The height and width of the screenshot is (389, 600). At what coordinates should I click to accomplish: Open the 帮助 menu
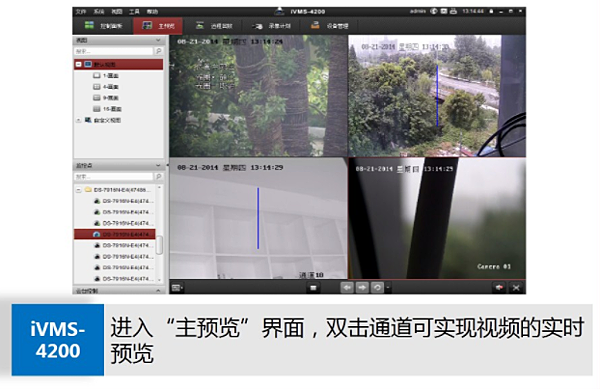click(152, 11)
